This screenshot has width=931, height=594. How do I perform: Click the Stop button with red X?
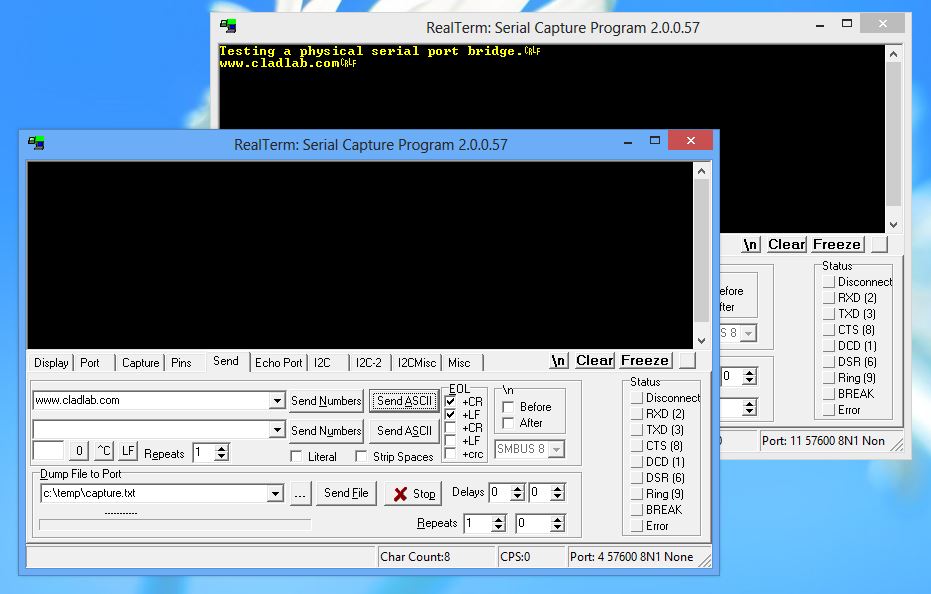(x=413, y=493)
